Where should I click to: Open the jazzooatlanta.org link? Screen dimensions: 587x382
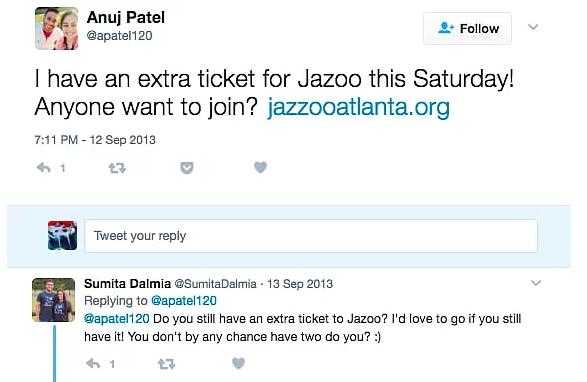click(359, 107)
